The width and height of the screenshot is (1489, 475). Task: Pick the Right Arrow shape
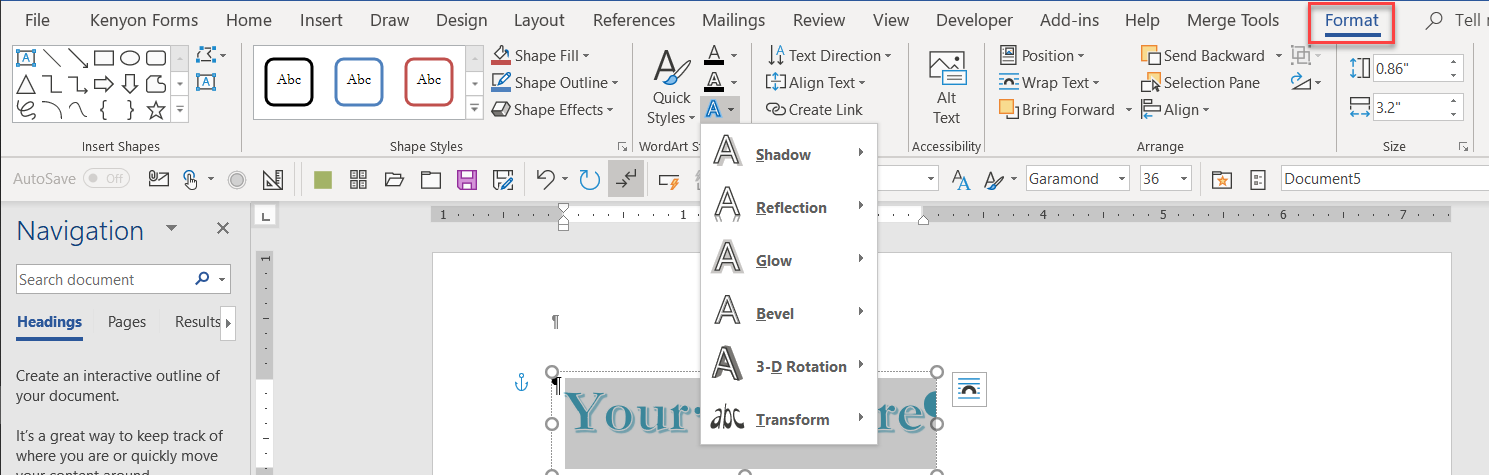click(104, 84)
